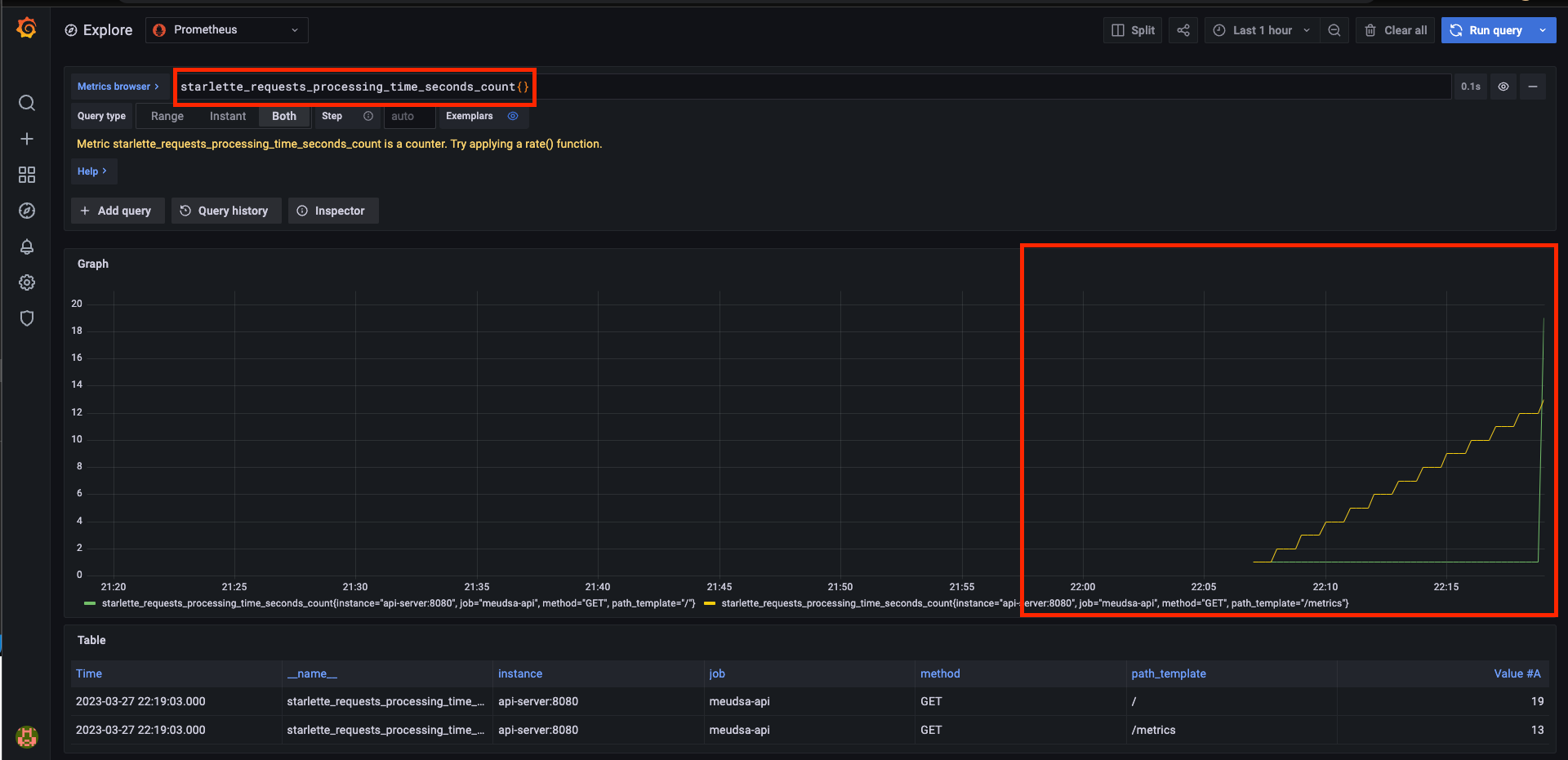The image size is (1568, 760).
Task: Switch query type to Instant
Action: 228,116
